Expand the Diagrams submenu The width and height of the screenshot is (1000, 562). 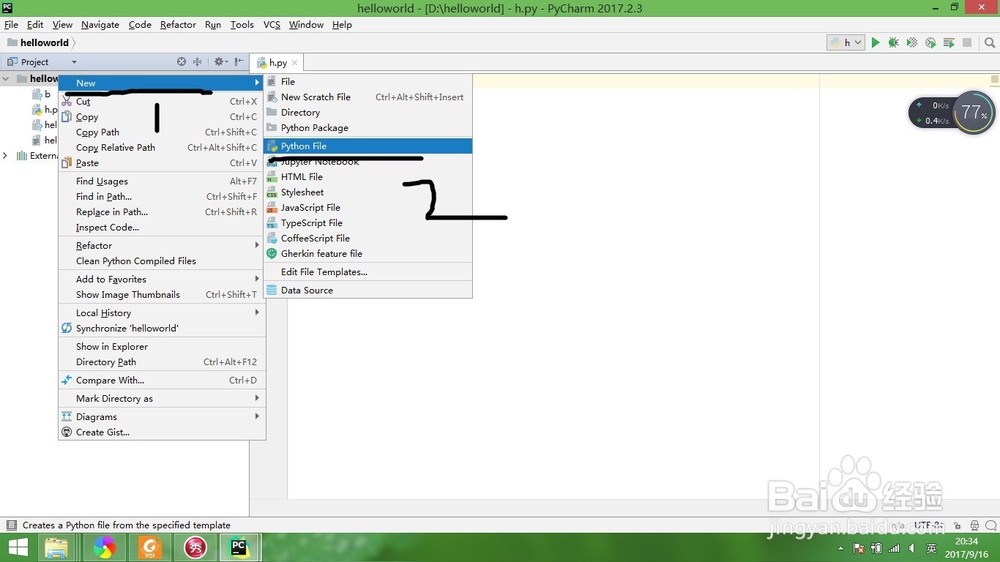tap(162, 417)
